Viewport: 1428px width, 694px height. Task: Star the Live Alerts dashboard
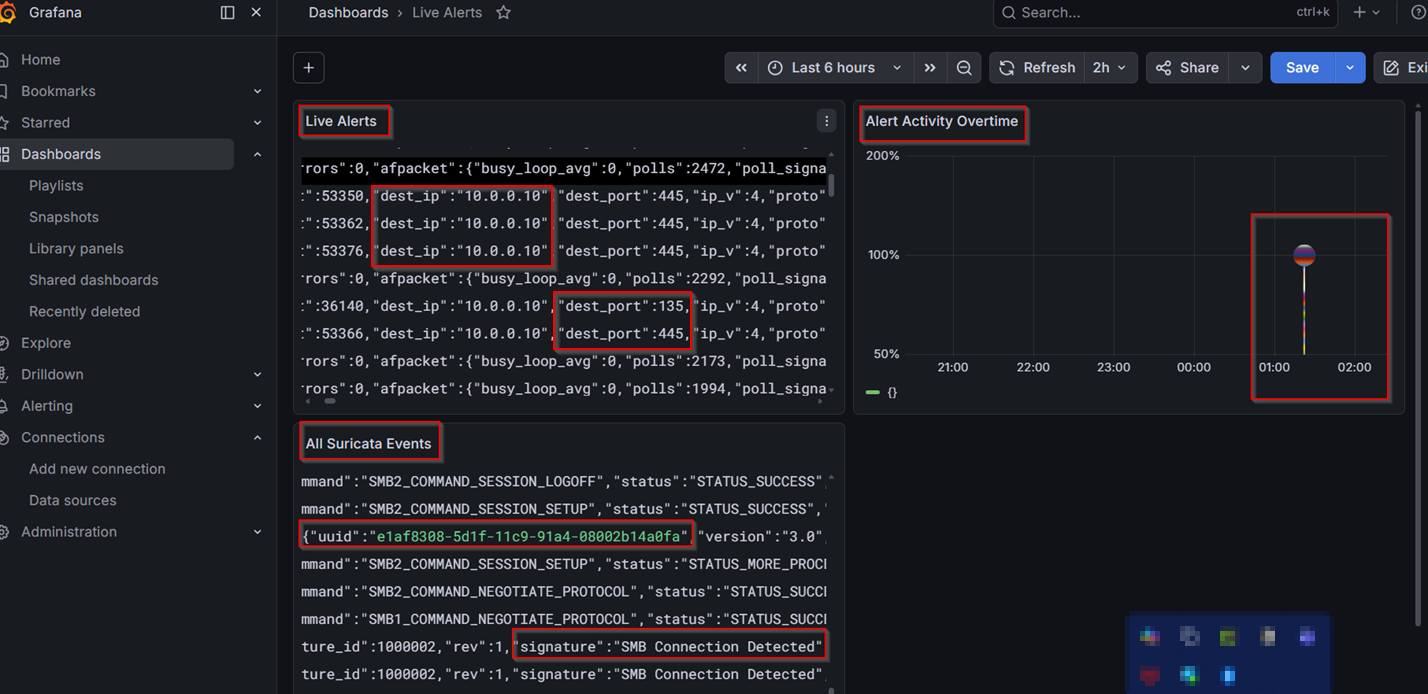coord(504,13)
